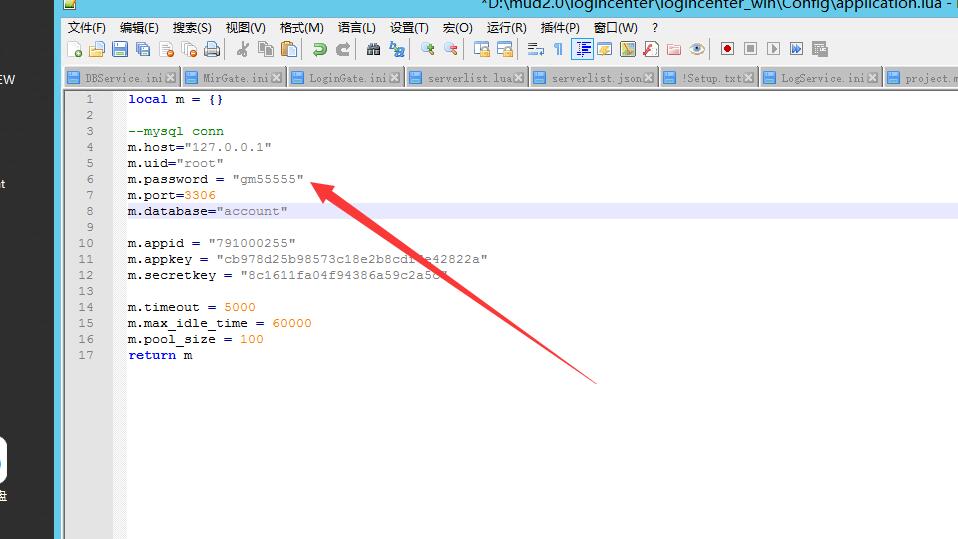Open the 文件(F) menu
Viewport: 958px width, 539px height.
86,28
